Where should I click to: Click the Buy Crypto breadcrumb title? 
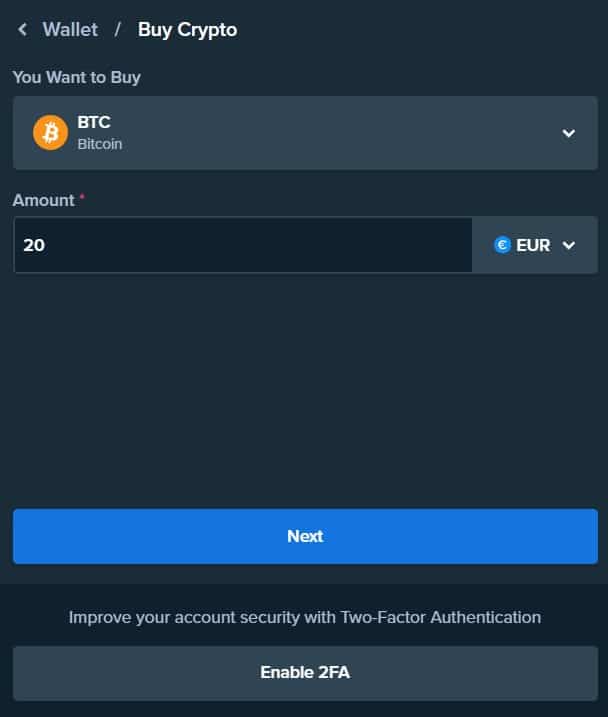[187, 30]
